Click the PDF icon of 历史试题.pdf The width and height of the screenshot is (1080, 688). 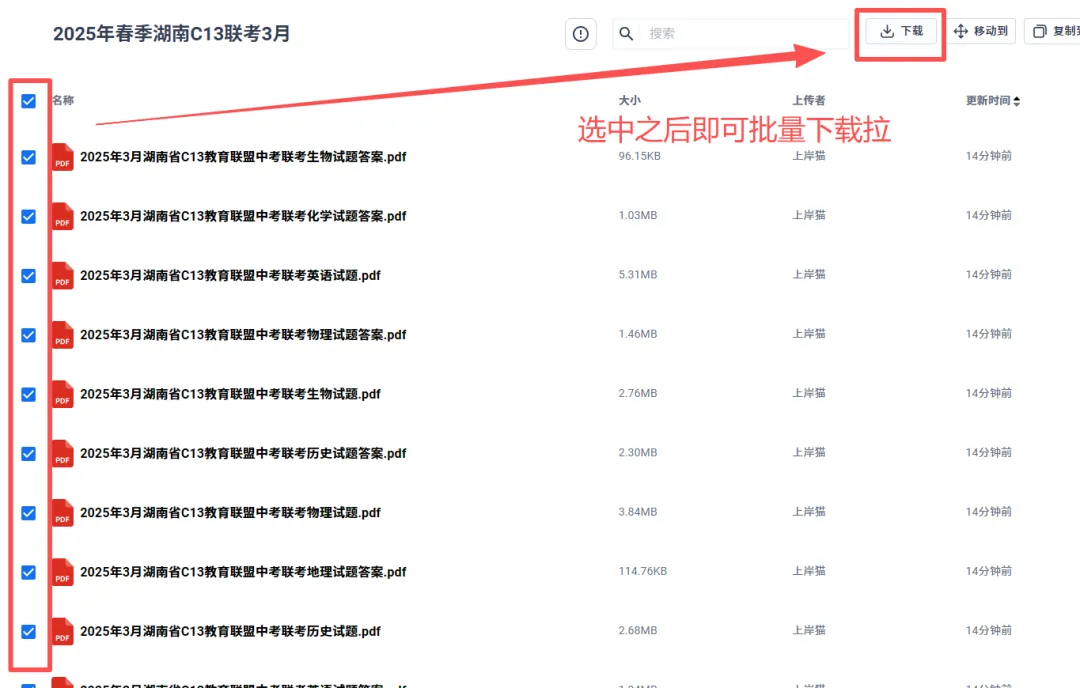[x=61, y=630]
